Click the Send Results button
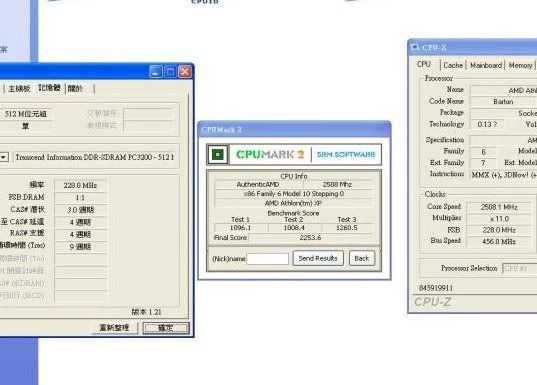537x385 pixels. [x=318, y=258]
